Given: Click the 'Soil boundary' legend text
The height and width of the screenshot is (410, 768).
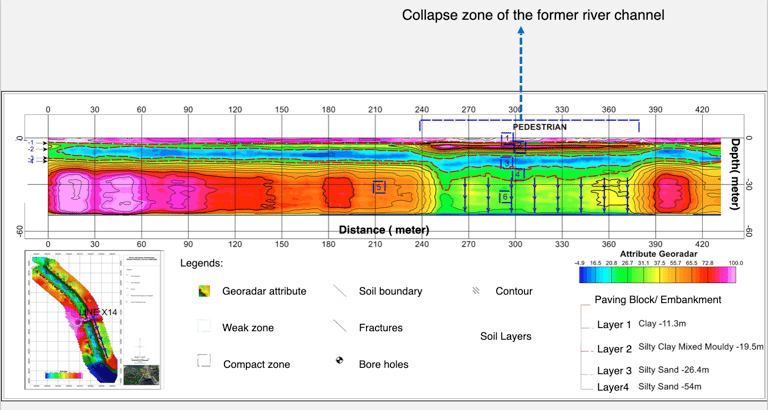Looking at the screenshot, I should click(x=390, y=291).
